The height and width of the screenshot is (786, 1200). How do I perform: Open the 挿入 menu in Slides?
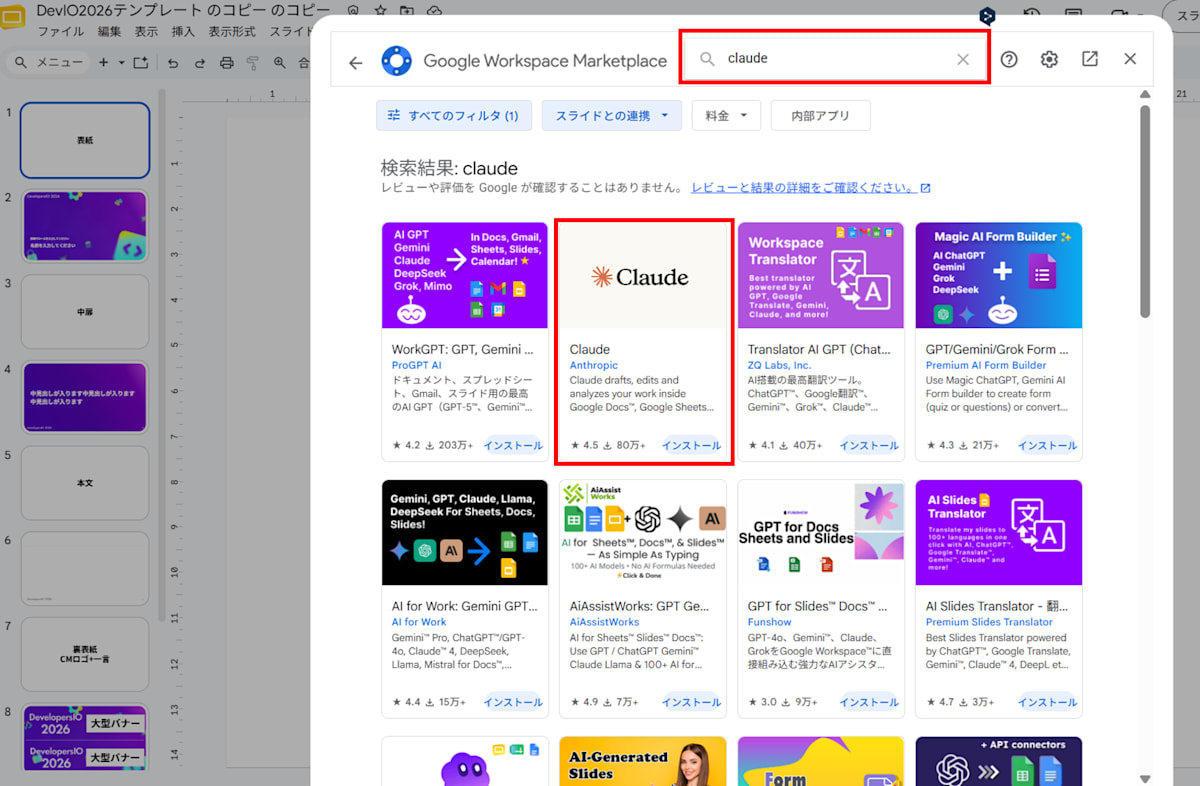(183, 32)
